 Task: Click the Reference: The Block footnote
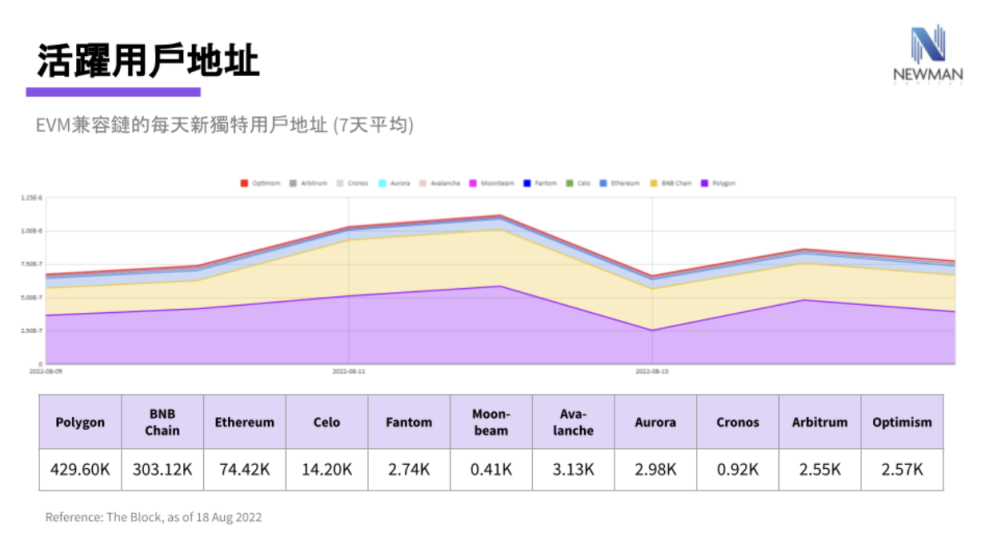(x=153, y=517)
